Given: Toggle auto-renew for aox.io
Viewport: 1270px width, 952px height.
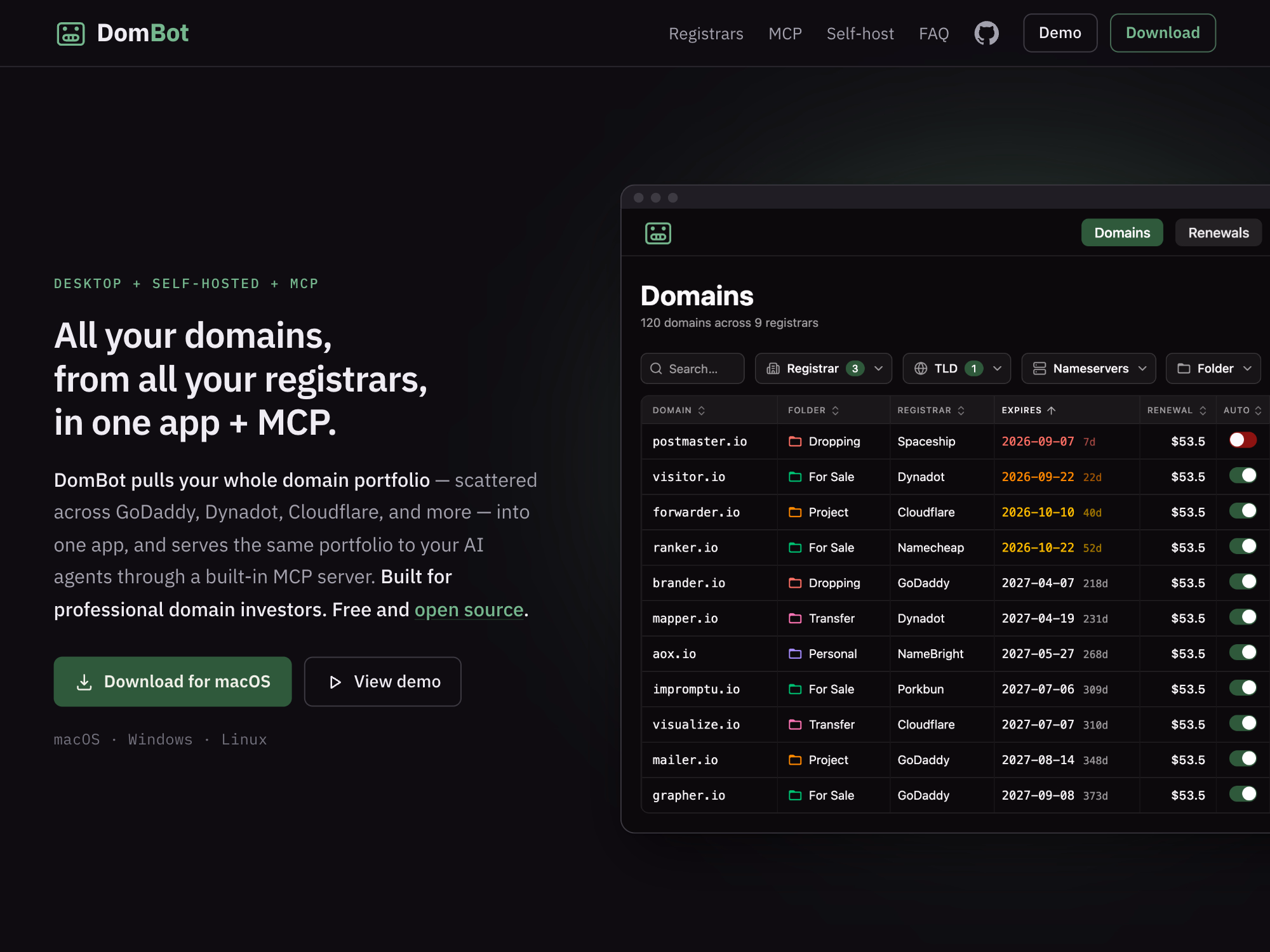Looking at the screenshot, I should [1243, 652].
